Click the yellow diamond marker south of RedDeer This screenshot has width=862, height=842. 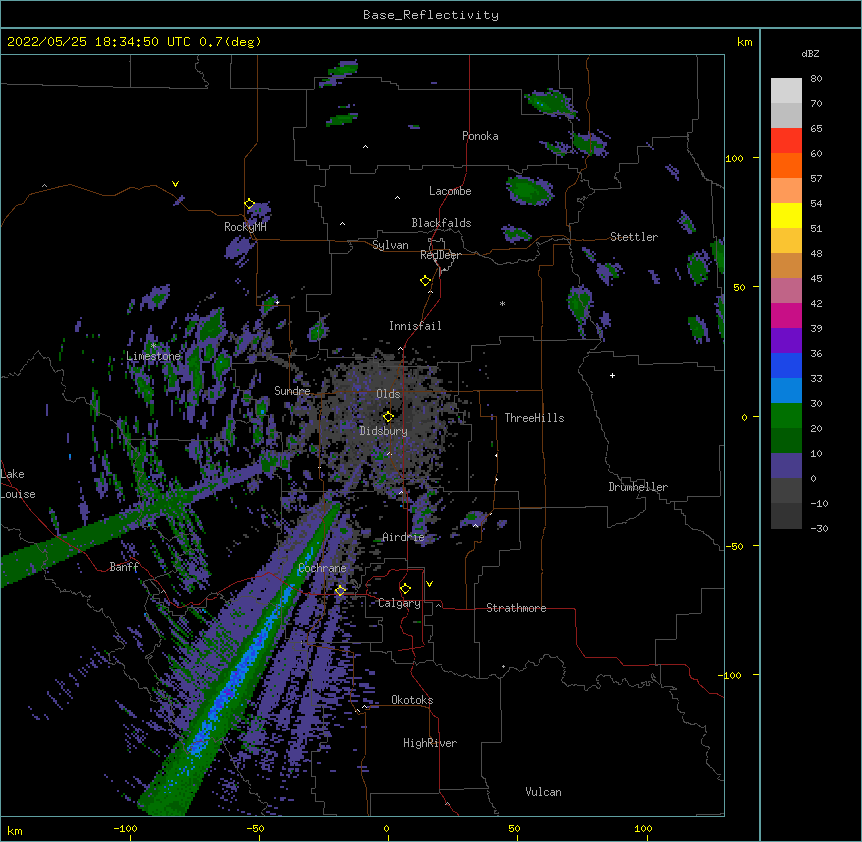coord(426,281)
